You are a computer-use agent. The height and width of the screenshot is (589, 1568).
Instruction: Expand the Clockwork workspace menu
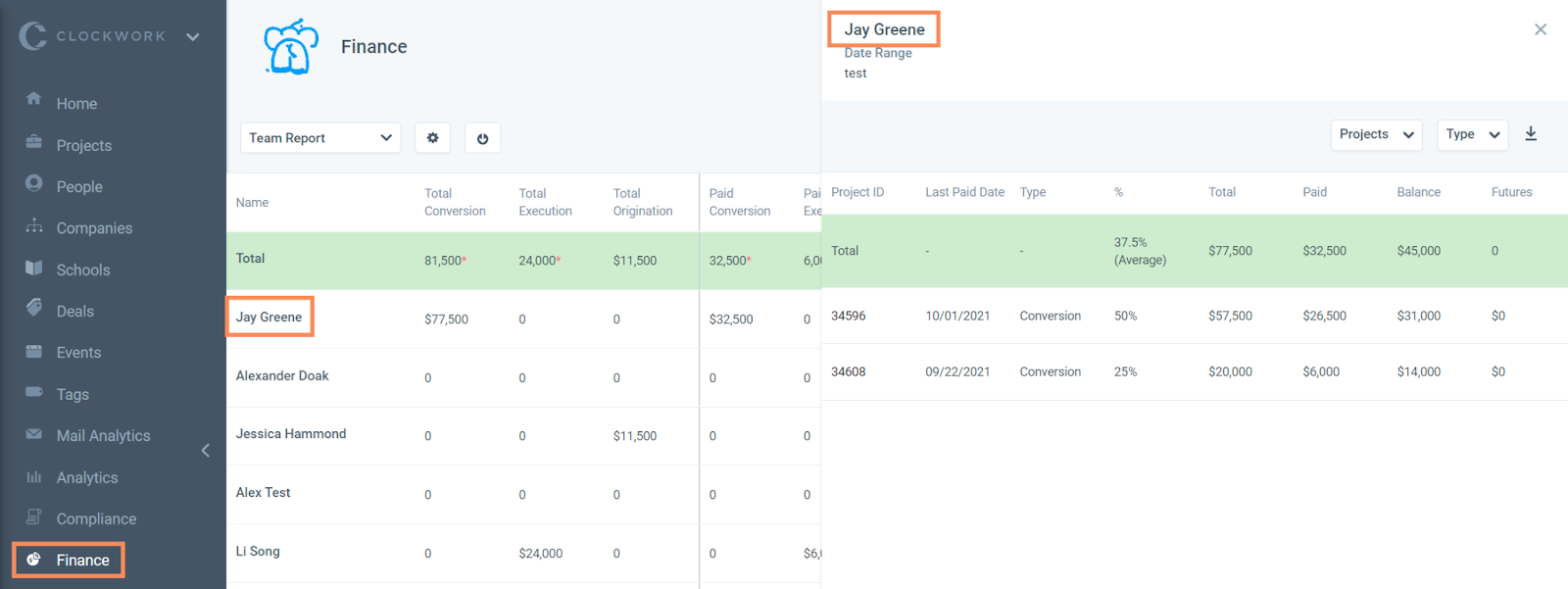click(193, 37)
